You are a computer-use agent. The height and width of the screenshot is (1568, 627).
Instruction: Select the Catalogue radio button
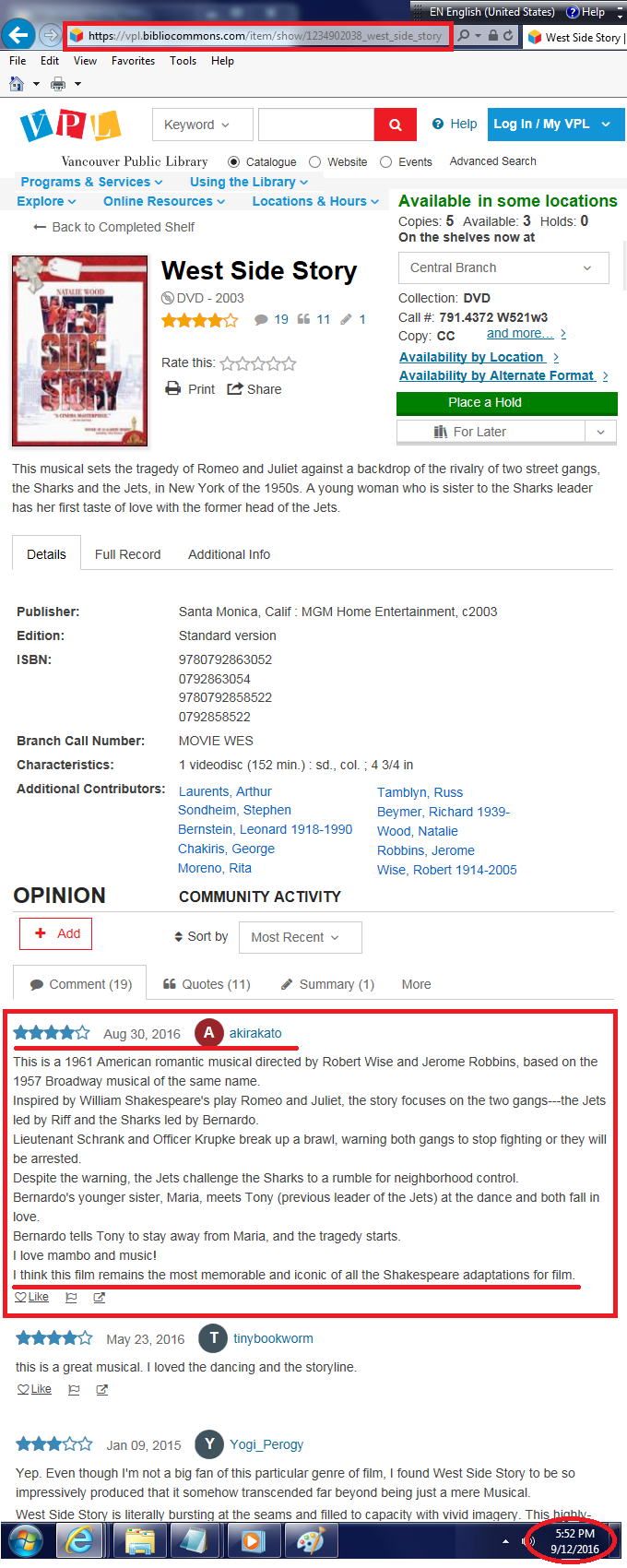coord(233,161)
